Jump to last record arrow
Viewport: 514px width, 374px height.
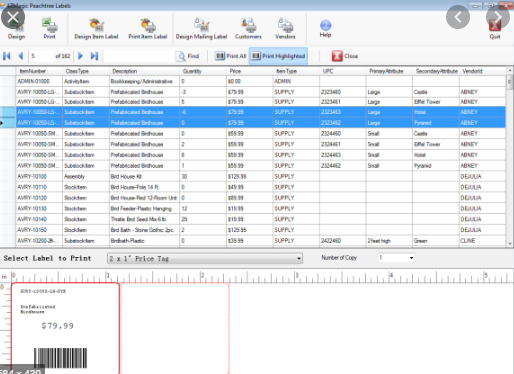tap(94, 56)
